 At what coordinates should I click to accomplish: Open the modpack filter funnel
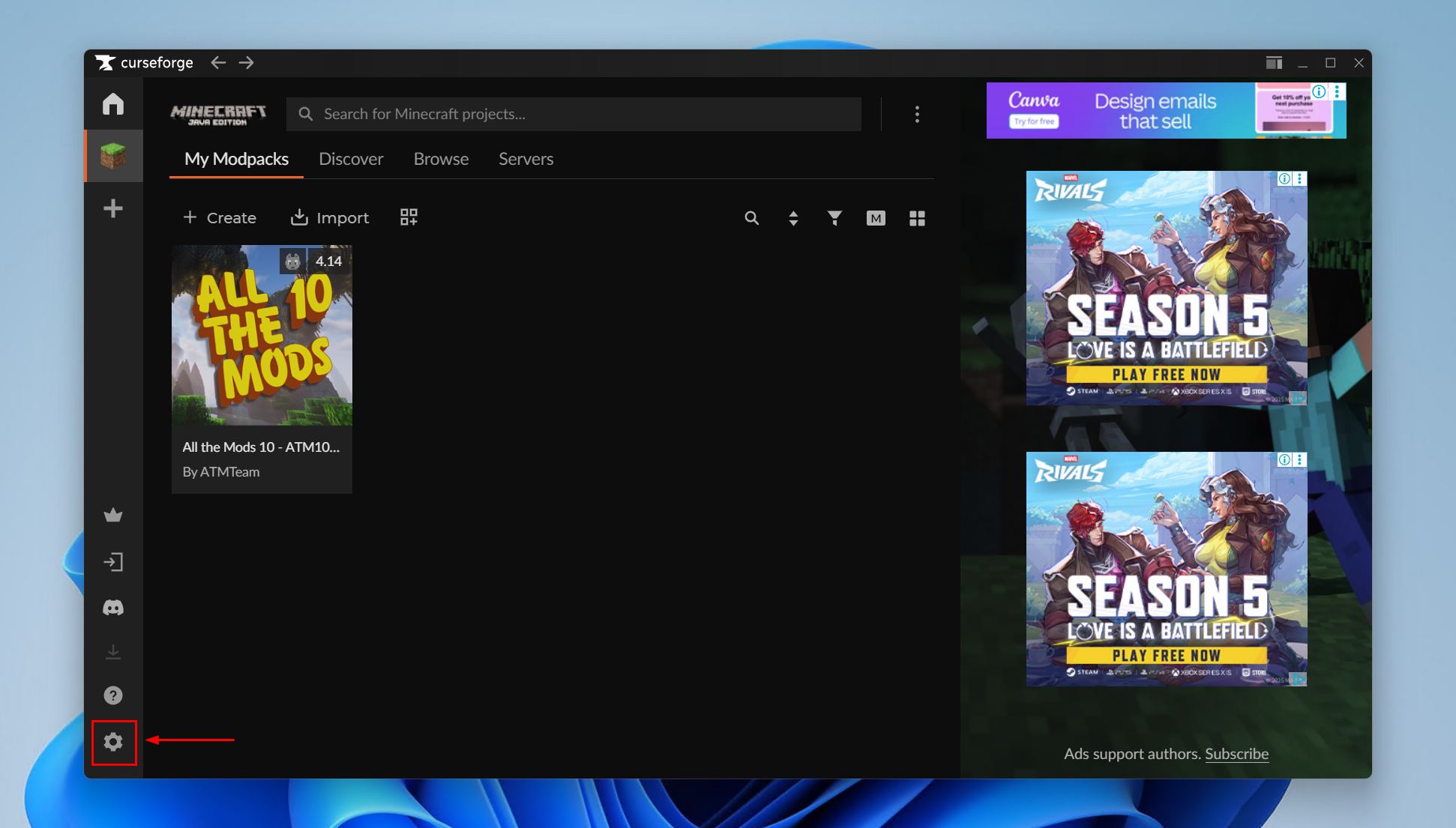coord(834,218)
